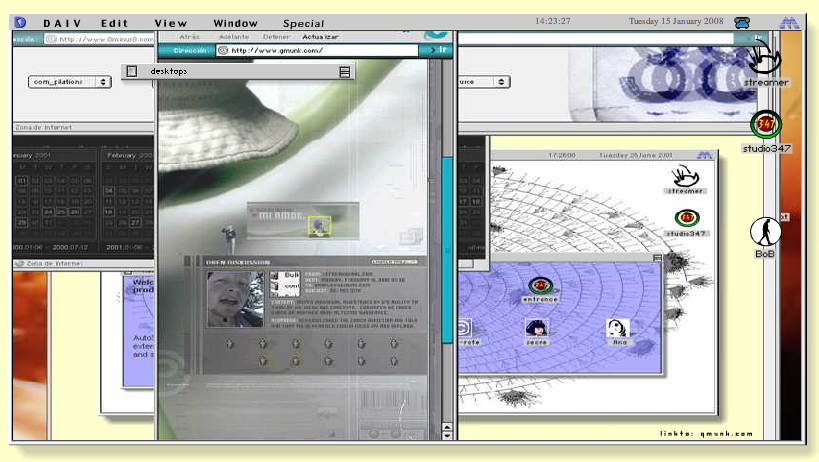Click the telephone icon in menu bar
Image resolution: width=819 pixels, height=462 pixels.
pyautogui.click(x=742, y=23)
